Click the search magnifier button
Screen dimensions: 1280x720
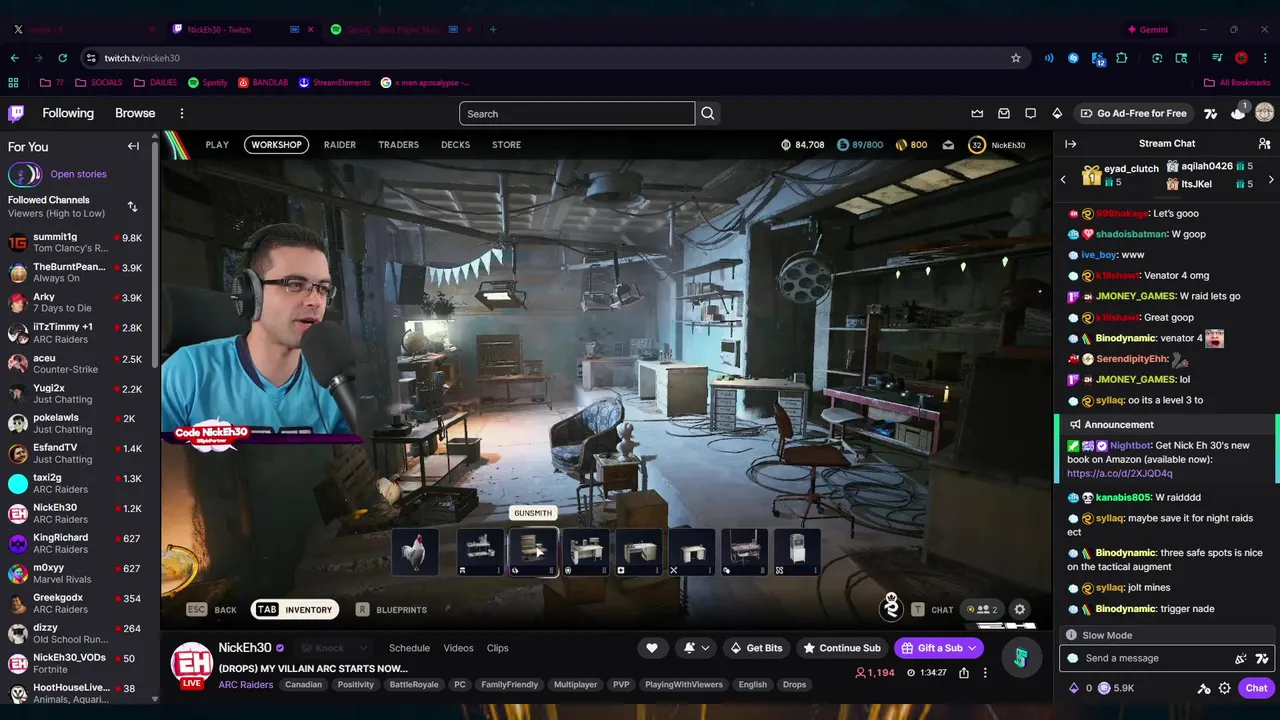(x=708, y=114)
